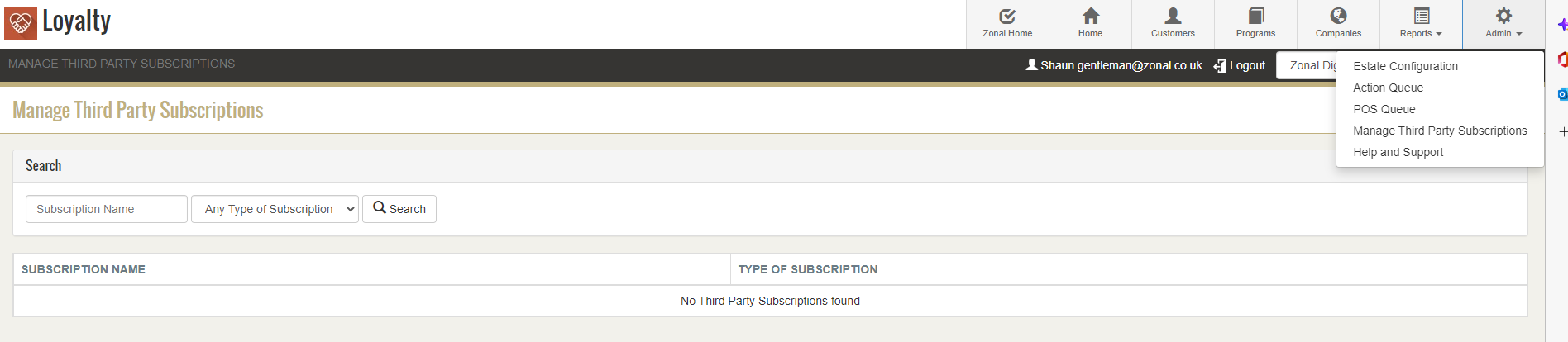Click the Office icon in browser sidebar
Image resolution: width=1568 pixels, height=342 pixels.
pyautogui.click(x=1562, y=59)
